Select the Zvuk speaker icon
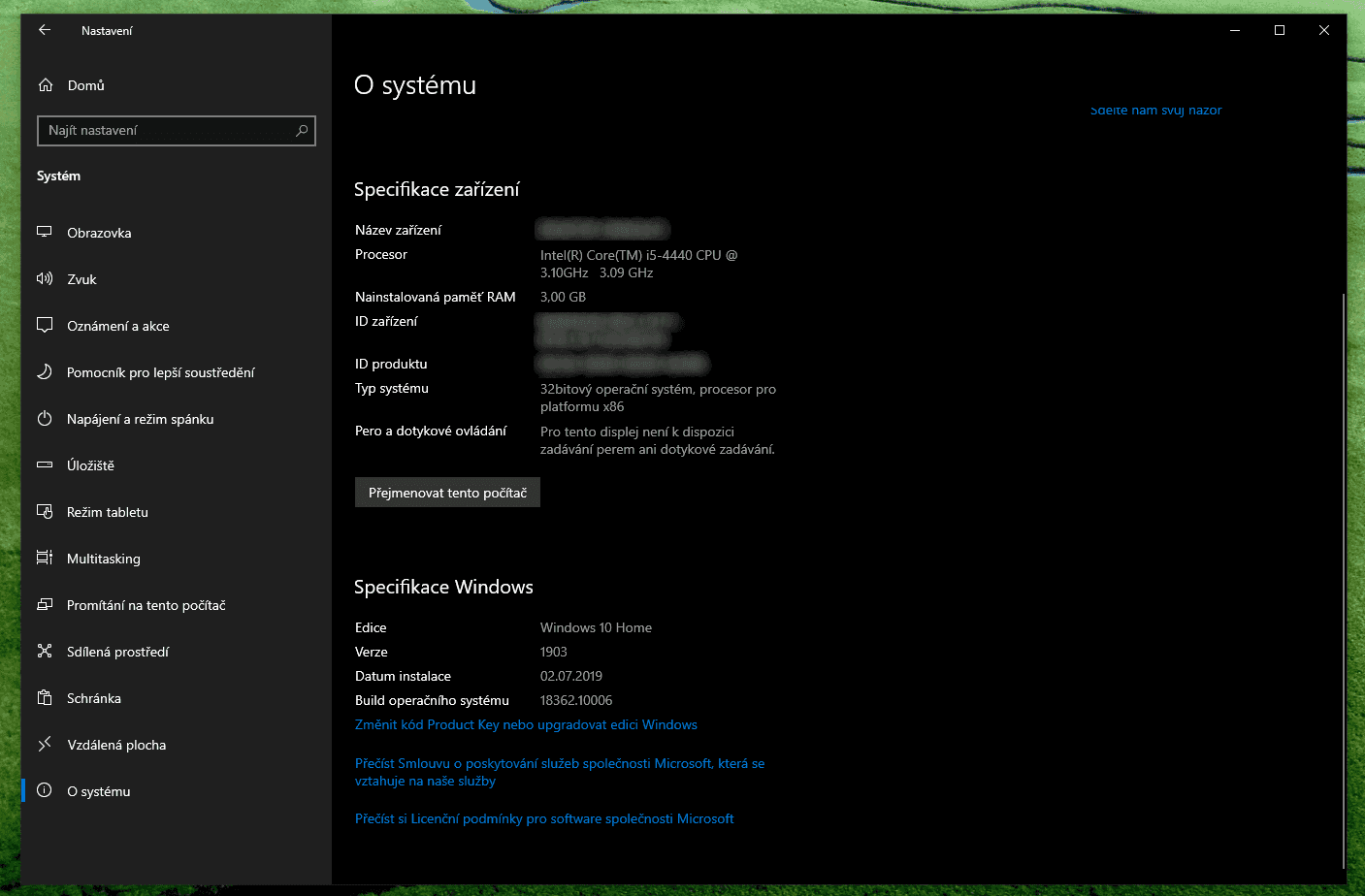Viewport: 1365px width, 896px height. click(x=45, y=278)
